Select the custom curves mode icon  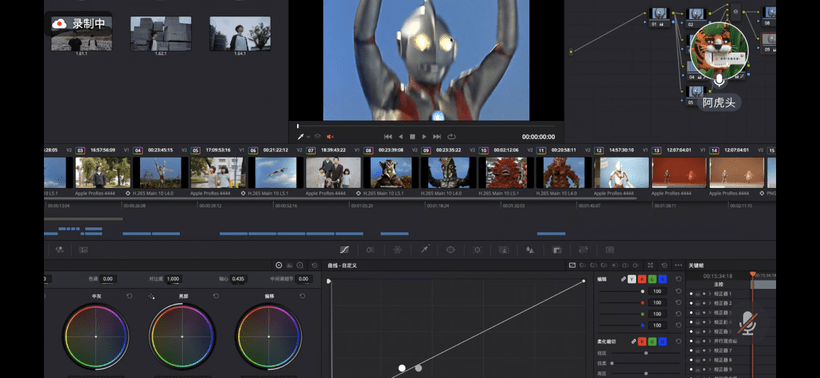pyautogui.click(x=572, y=266)
